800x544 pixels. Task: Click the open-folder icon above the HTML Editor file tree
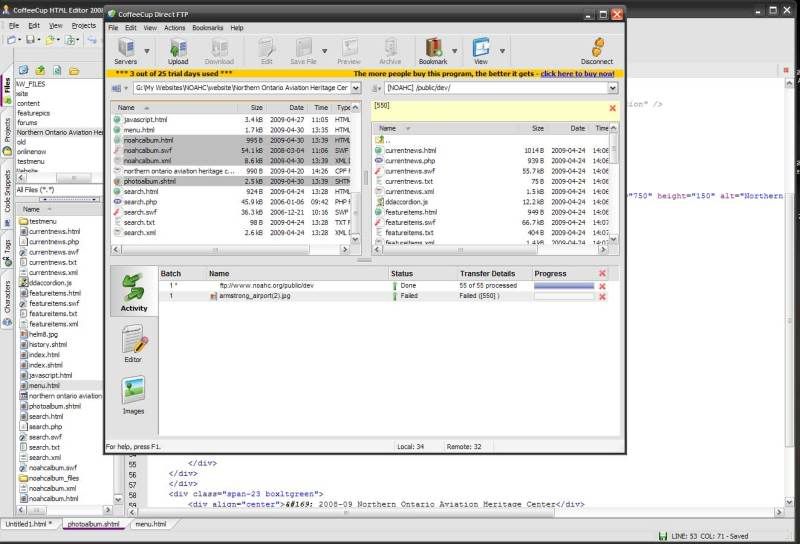pos(74,70)
